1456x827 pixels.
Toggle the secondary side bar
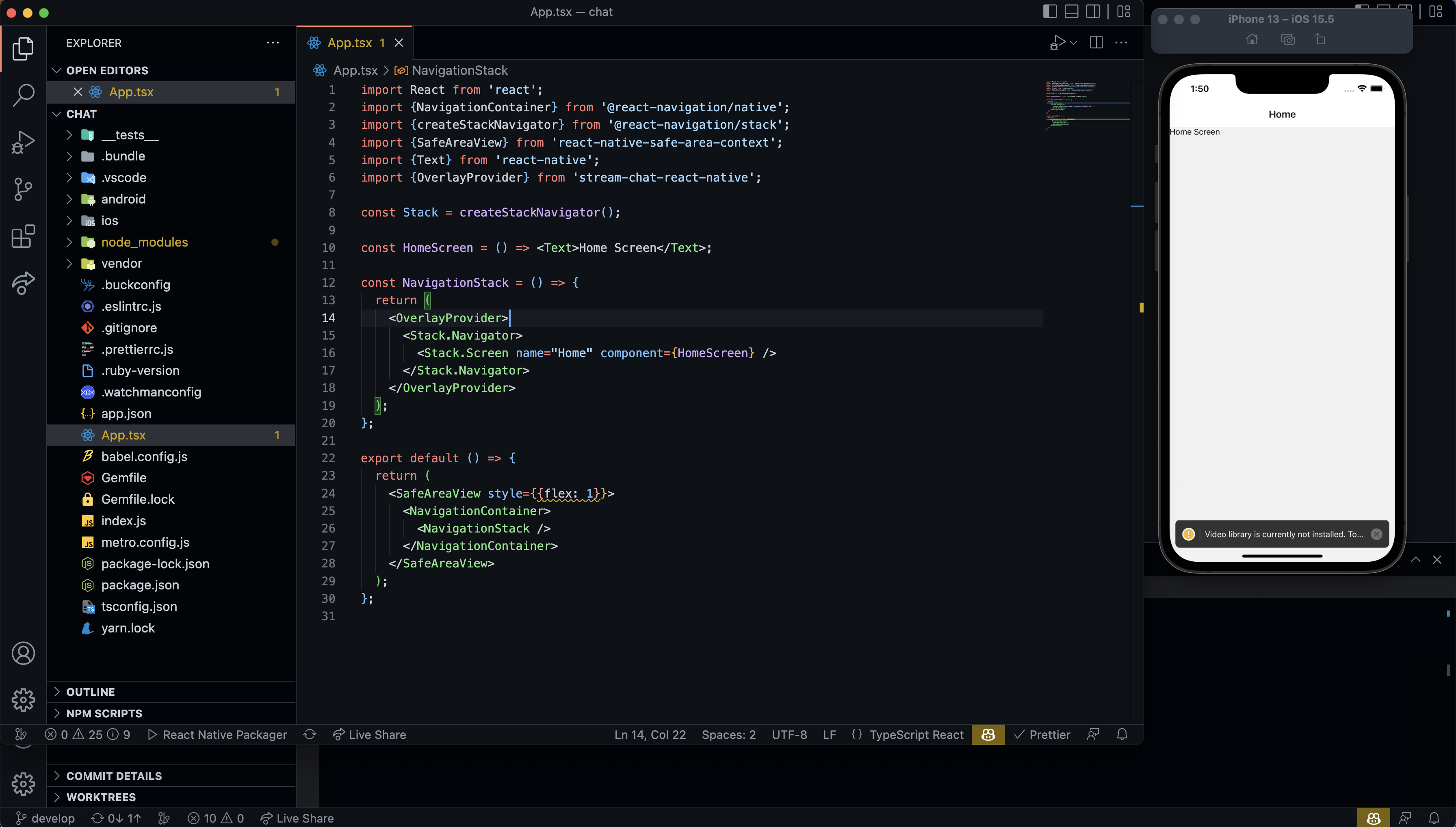[1092, 11]
